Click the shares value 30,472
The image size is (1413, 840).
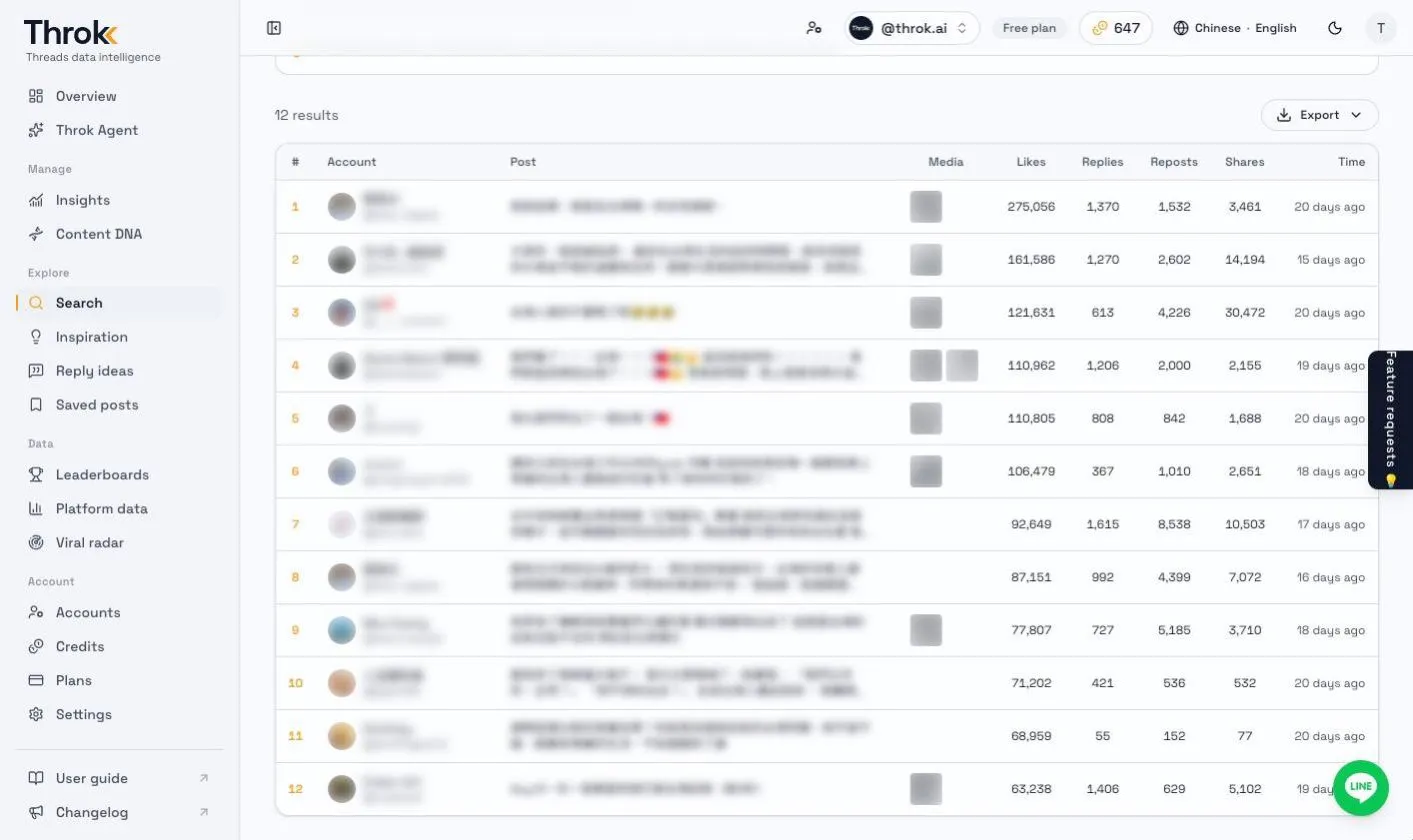click(x=1245, y=313)
